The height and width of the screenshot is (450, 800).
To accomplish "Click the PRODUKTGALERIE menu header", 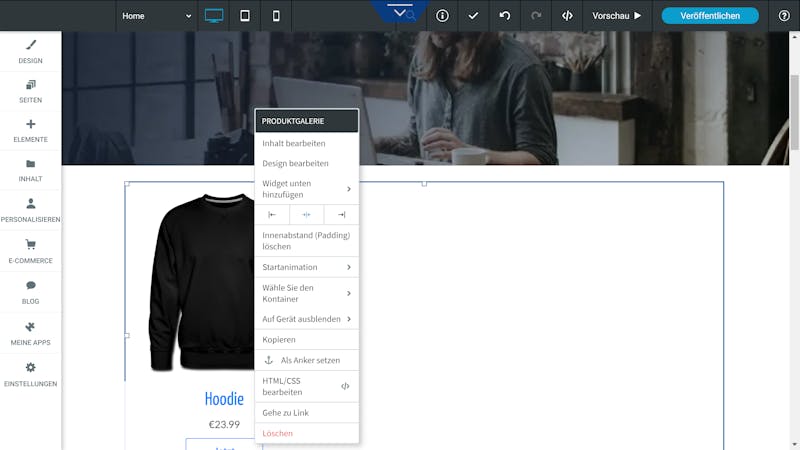I will point(307,121).
